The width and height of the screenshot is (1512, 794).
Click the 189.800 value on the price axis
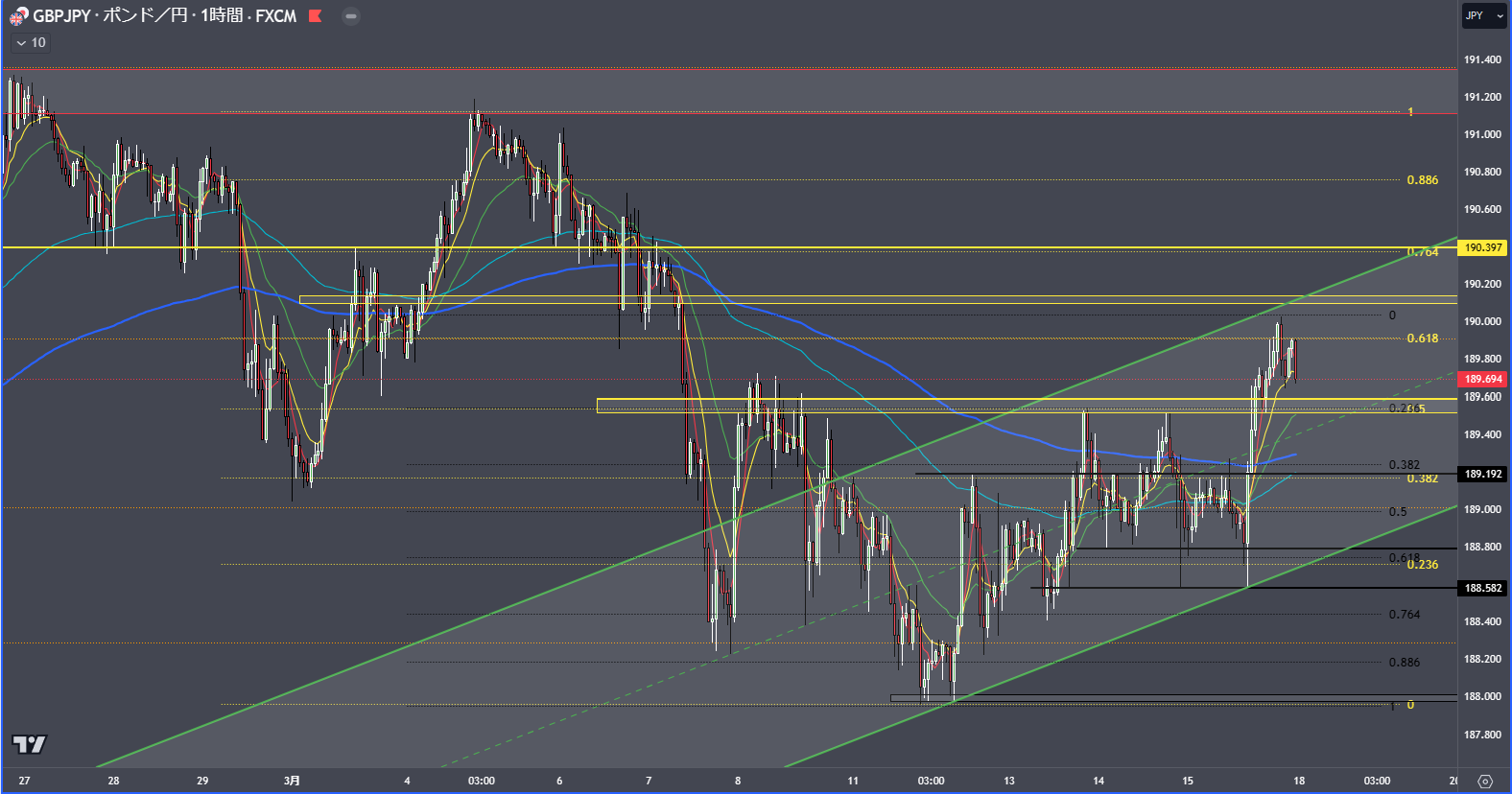coord(1482,359)
